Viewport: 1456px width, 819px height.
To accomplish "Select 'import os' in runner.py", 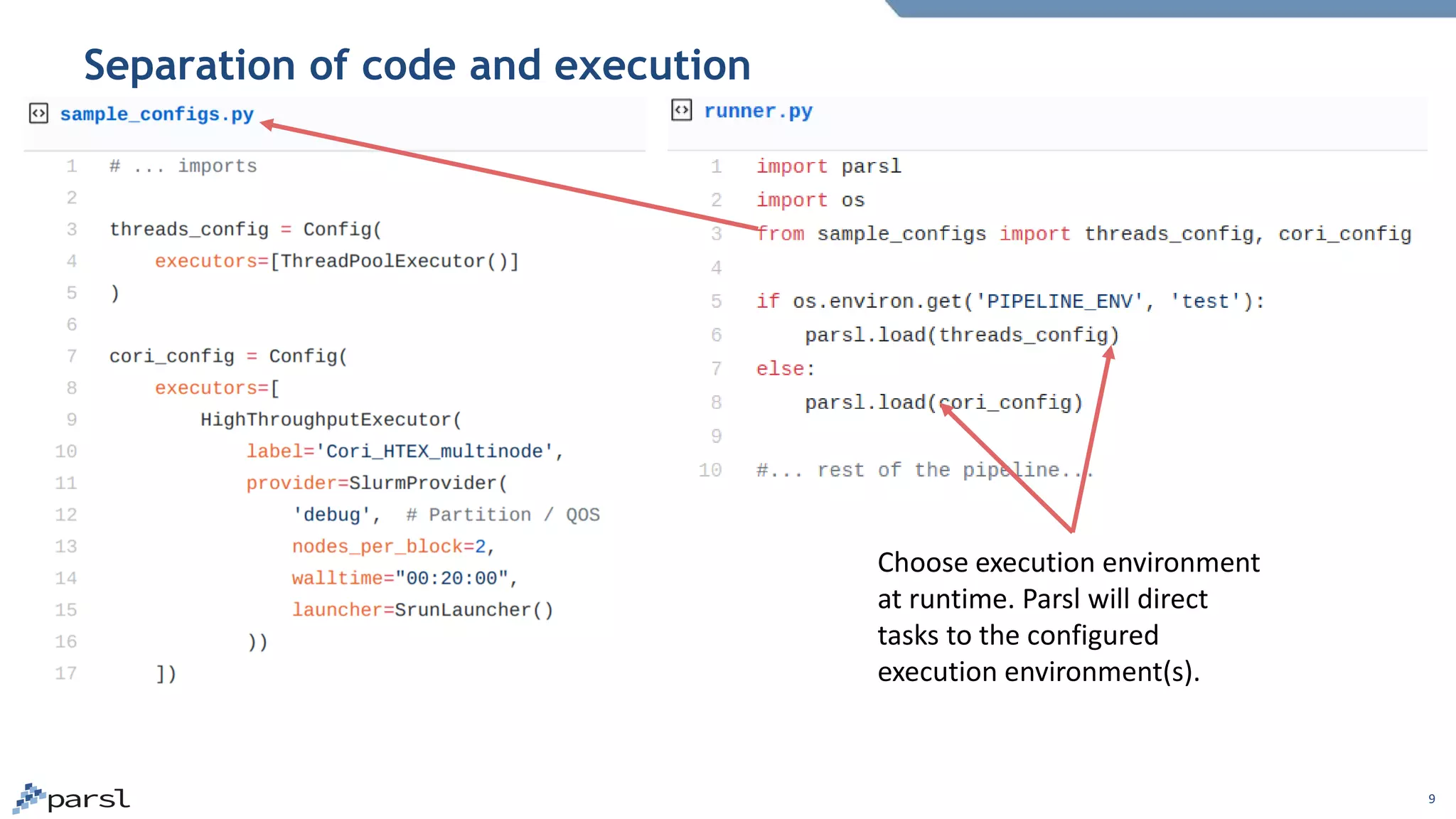I will click(810, 200).
